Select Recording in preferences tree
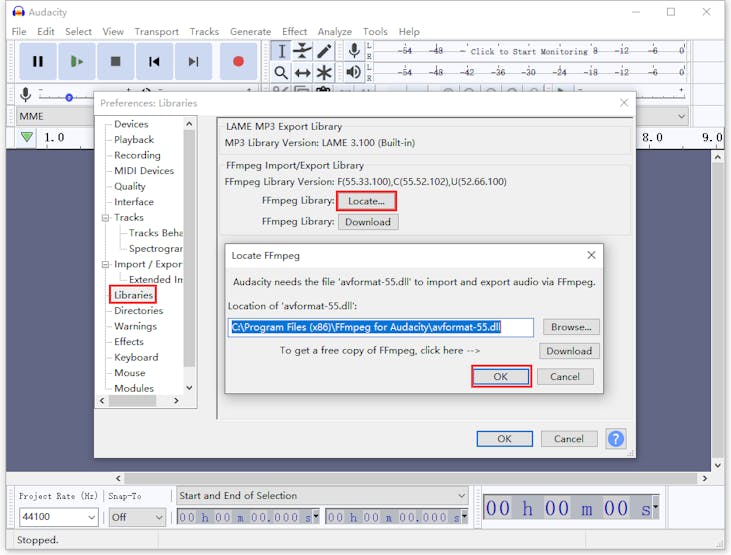 (137, 155)
